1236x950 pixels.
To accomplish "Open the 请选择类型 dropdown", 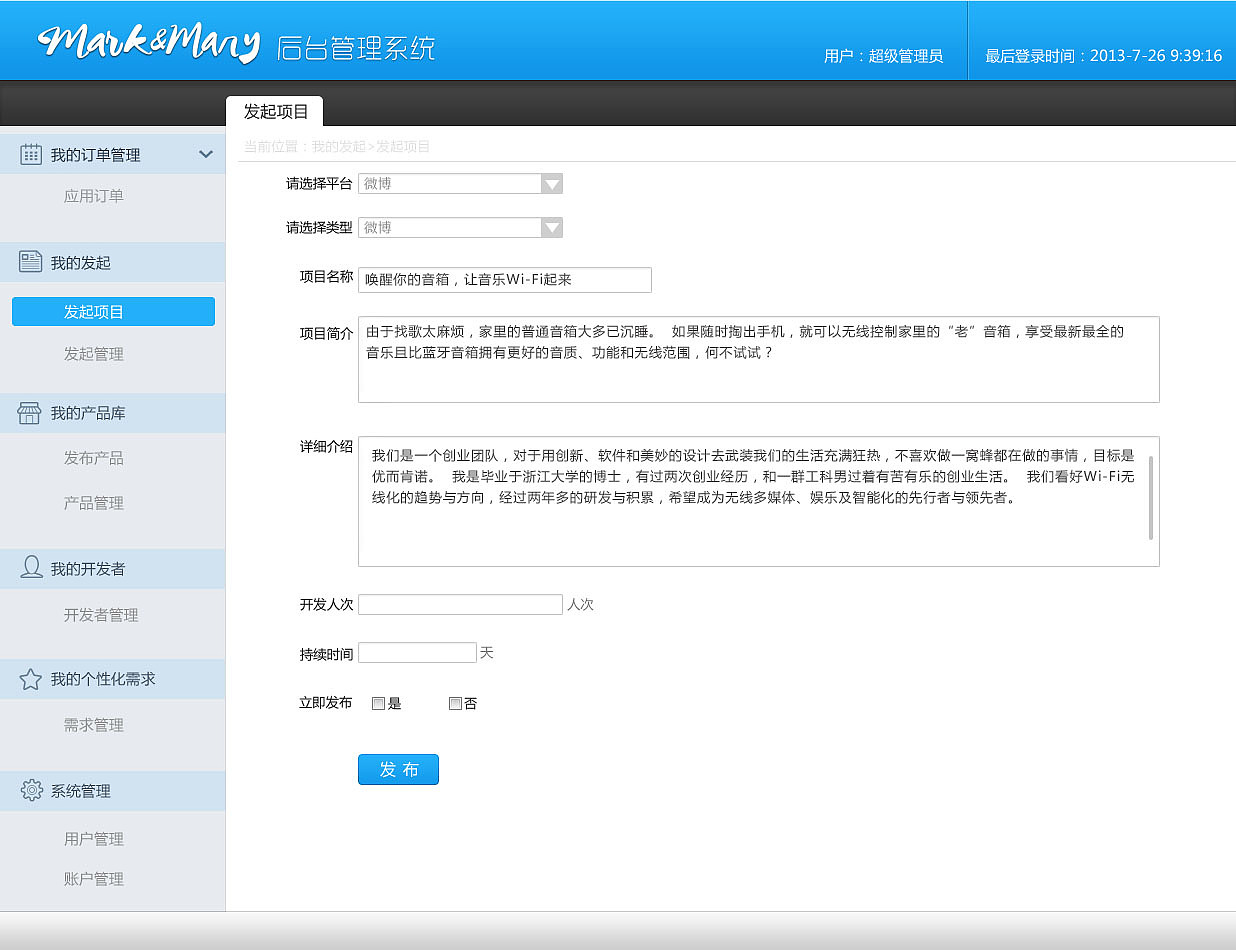I will tap(551, 227).
